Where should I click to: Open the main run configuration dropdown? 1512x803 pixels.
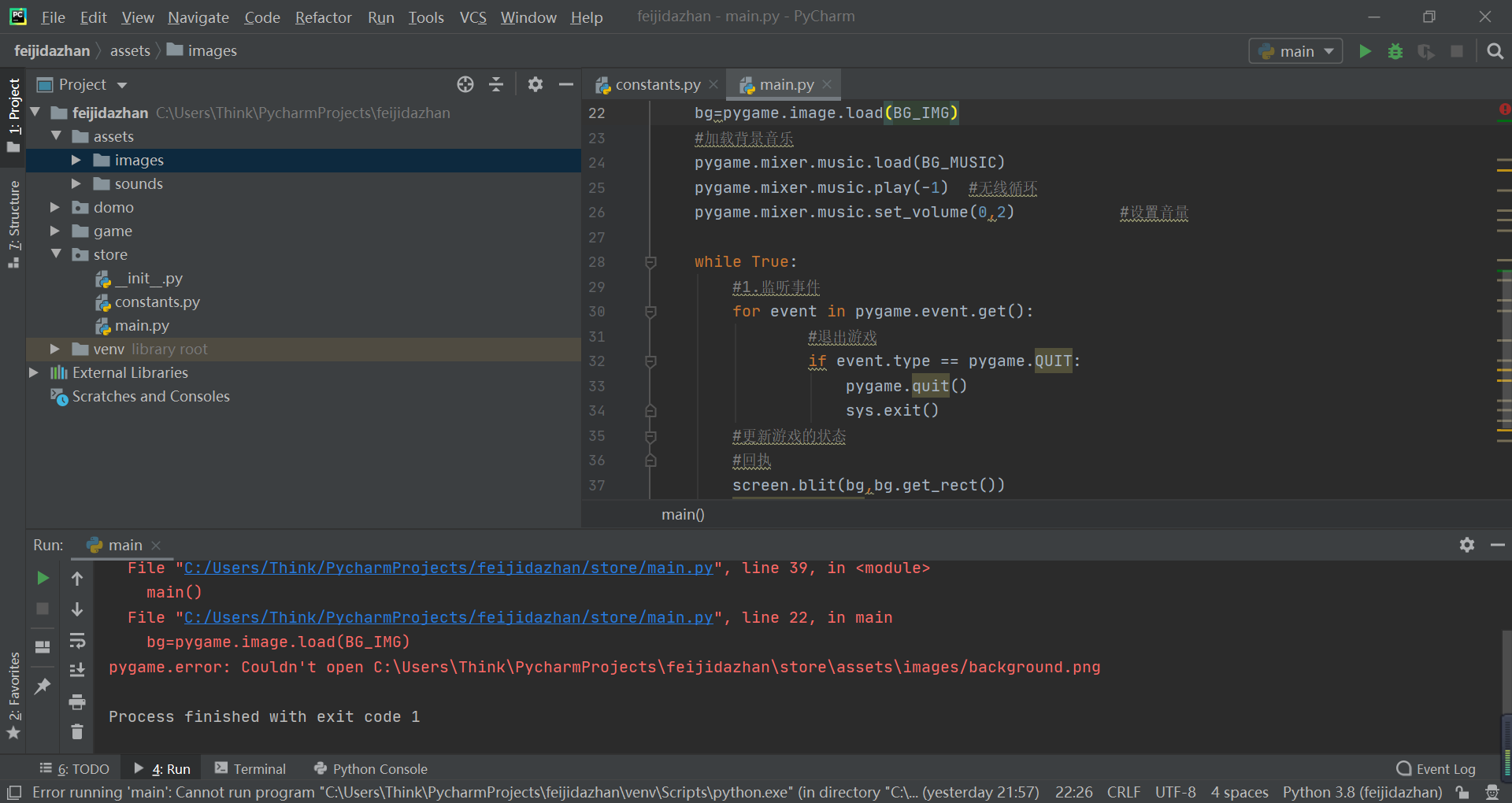pos(1295,51)
